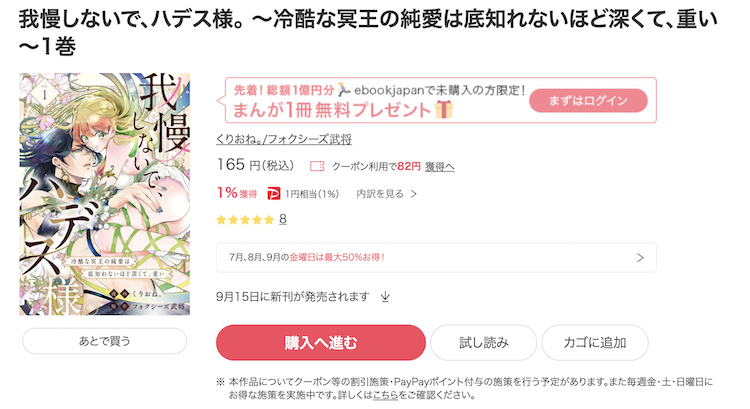Click the こちら details link
Image resolution: width=750 pixels, height=409 pixels.
[x=385, y=395]
